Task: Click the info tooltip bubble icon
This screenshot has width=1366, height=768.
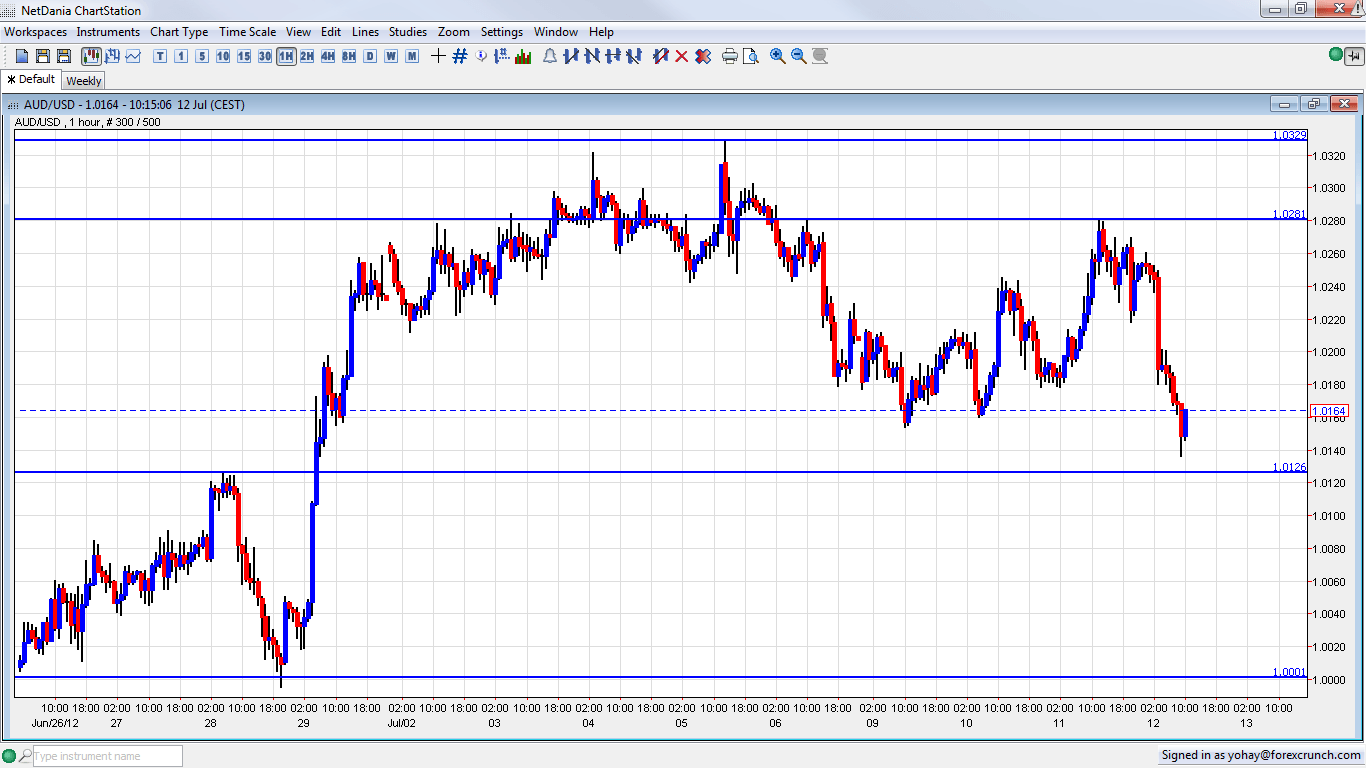Action: click(481, 56)
